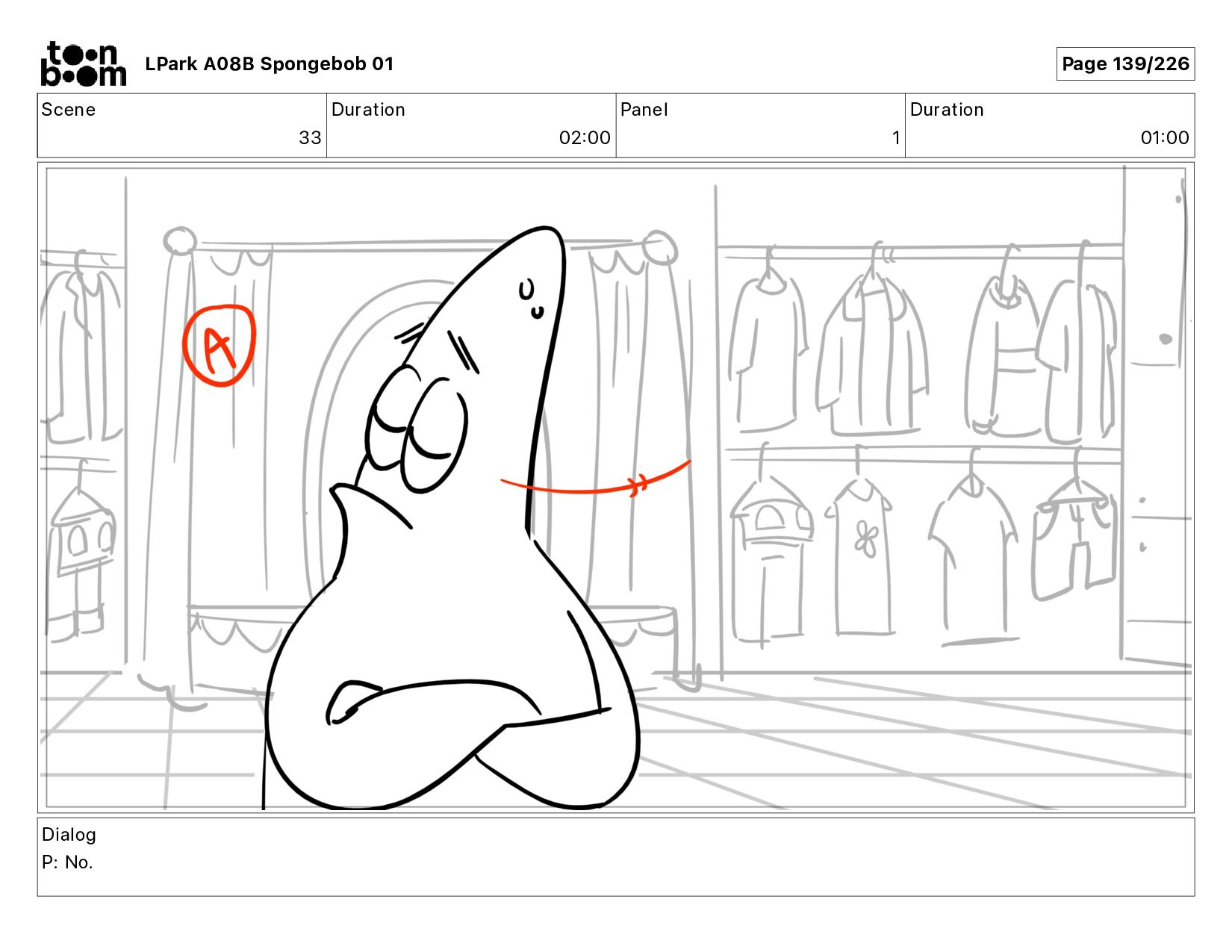
Task: Click the Duration label beside Scene
Action: click(368, 110)
